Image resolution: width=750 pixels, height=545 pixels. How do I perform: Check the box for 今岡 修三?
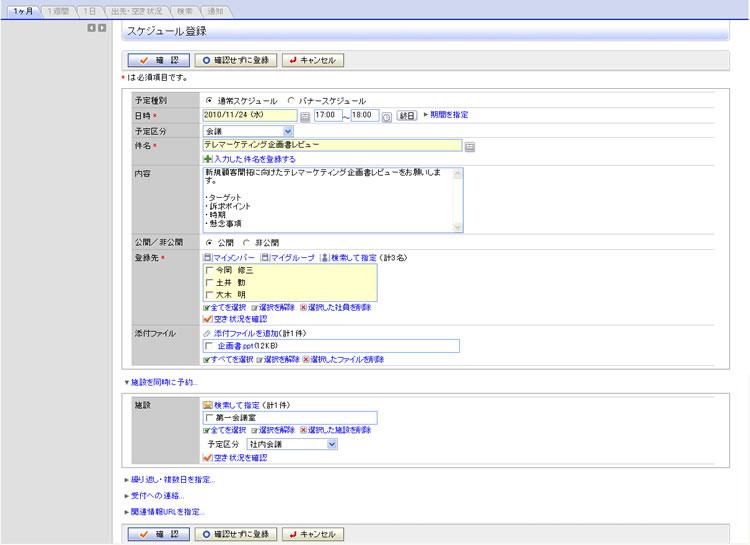(209, 270)
